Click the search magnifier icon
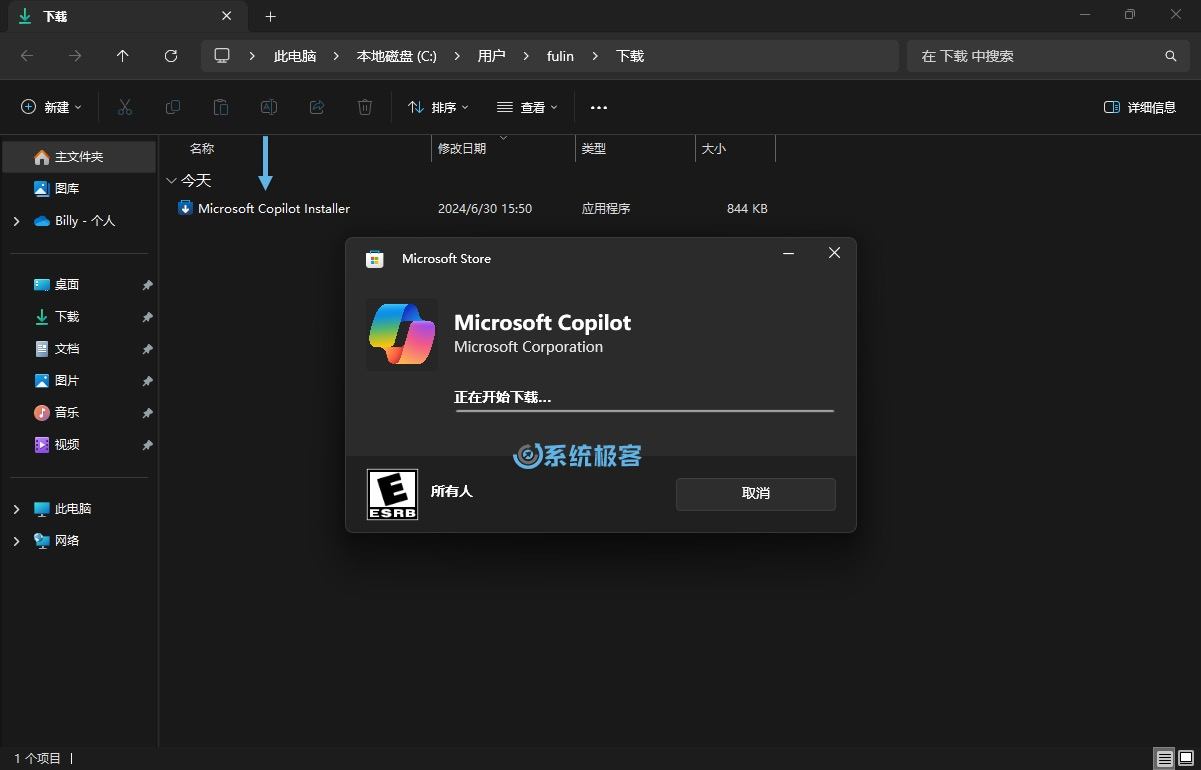This screenshot has height=770, width=1201. [1171, 56]
